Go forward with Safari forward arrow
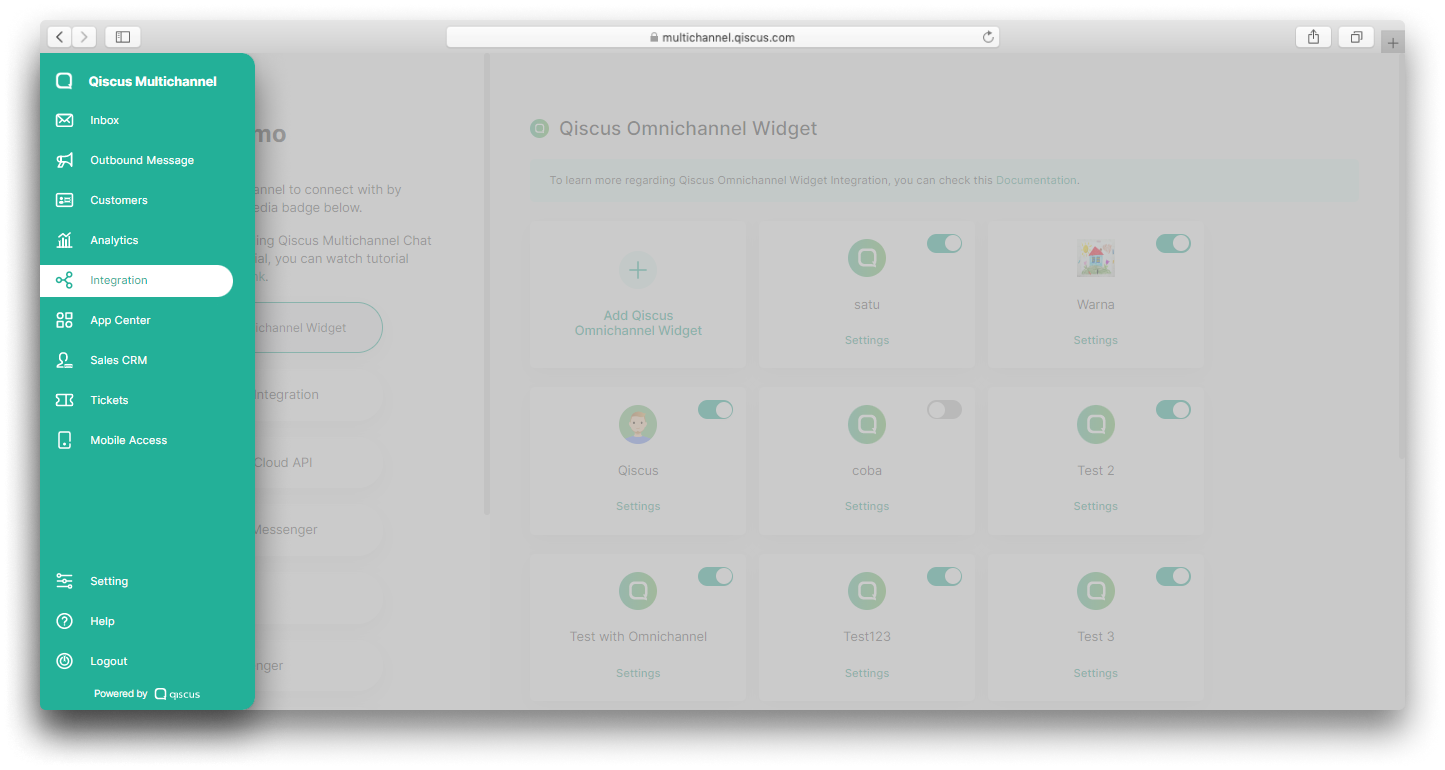Screen dimensions: 1445x770 [85, 37]
